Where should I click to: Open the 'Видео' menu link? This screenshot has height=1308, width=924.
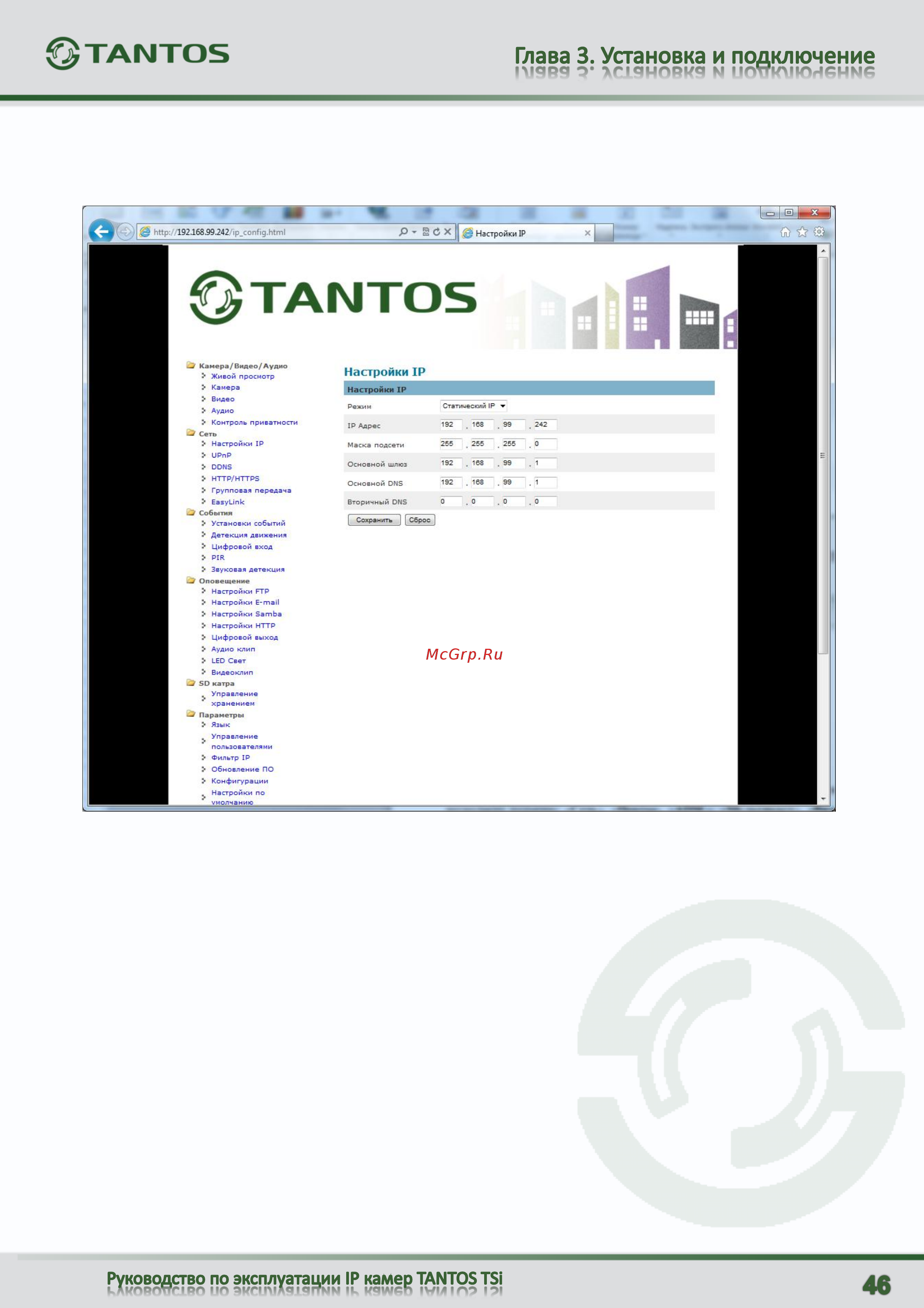point(223,399)
